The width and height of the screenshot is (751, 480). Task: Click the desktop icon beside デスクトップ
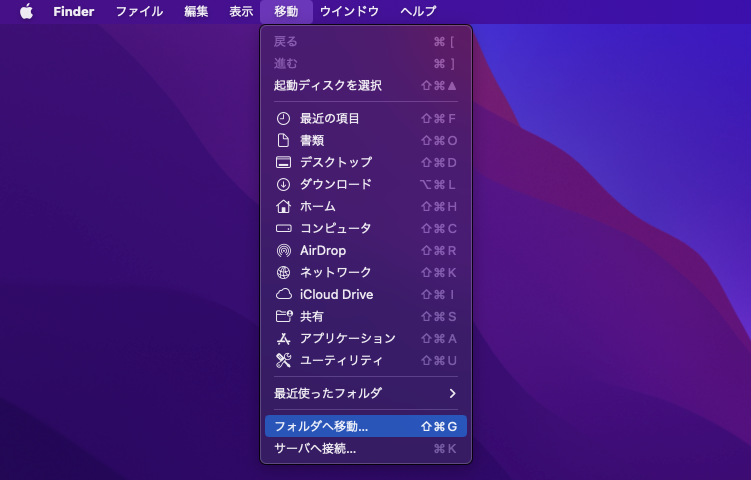pos(283,162)
